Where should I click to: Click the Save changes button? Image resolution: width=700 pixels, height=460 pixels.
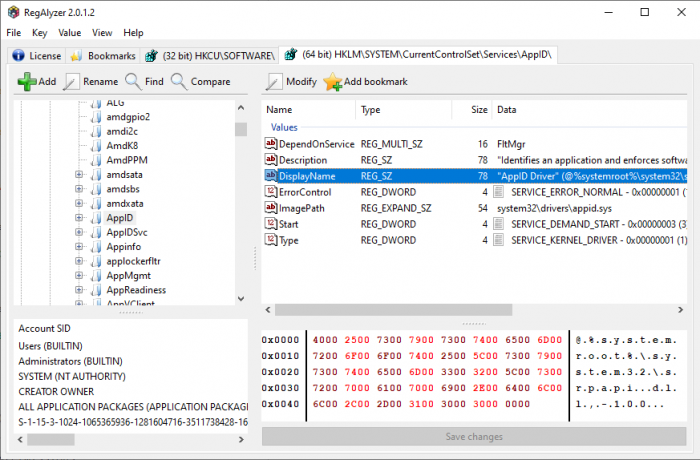[x=475, y=436]
